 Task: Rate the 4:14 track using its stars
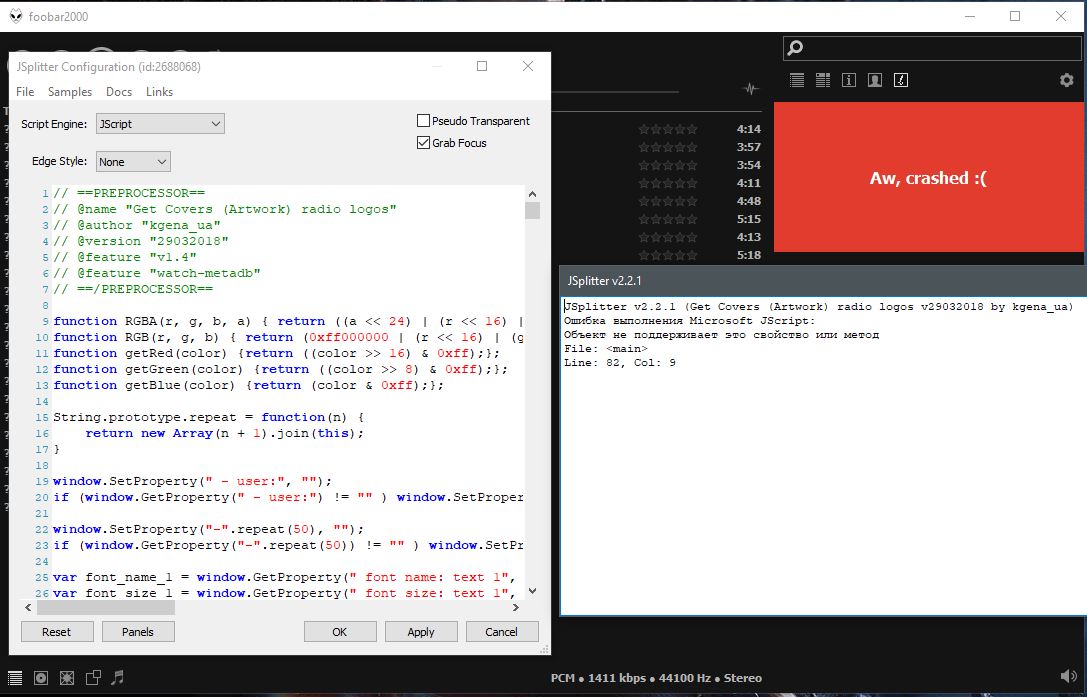(668, 129)
